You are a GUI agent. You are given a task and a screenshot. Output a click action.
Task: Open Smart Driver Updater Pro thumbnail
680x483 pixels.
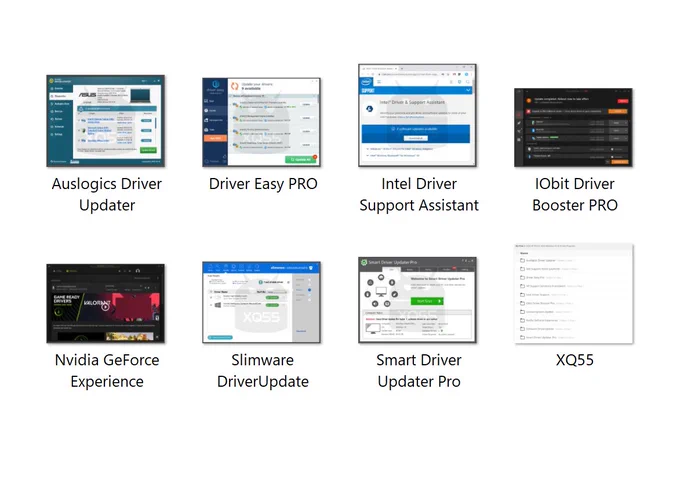[417, 300]
